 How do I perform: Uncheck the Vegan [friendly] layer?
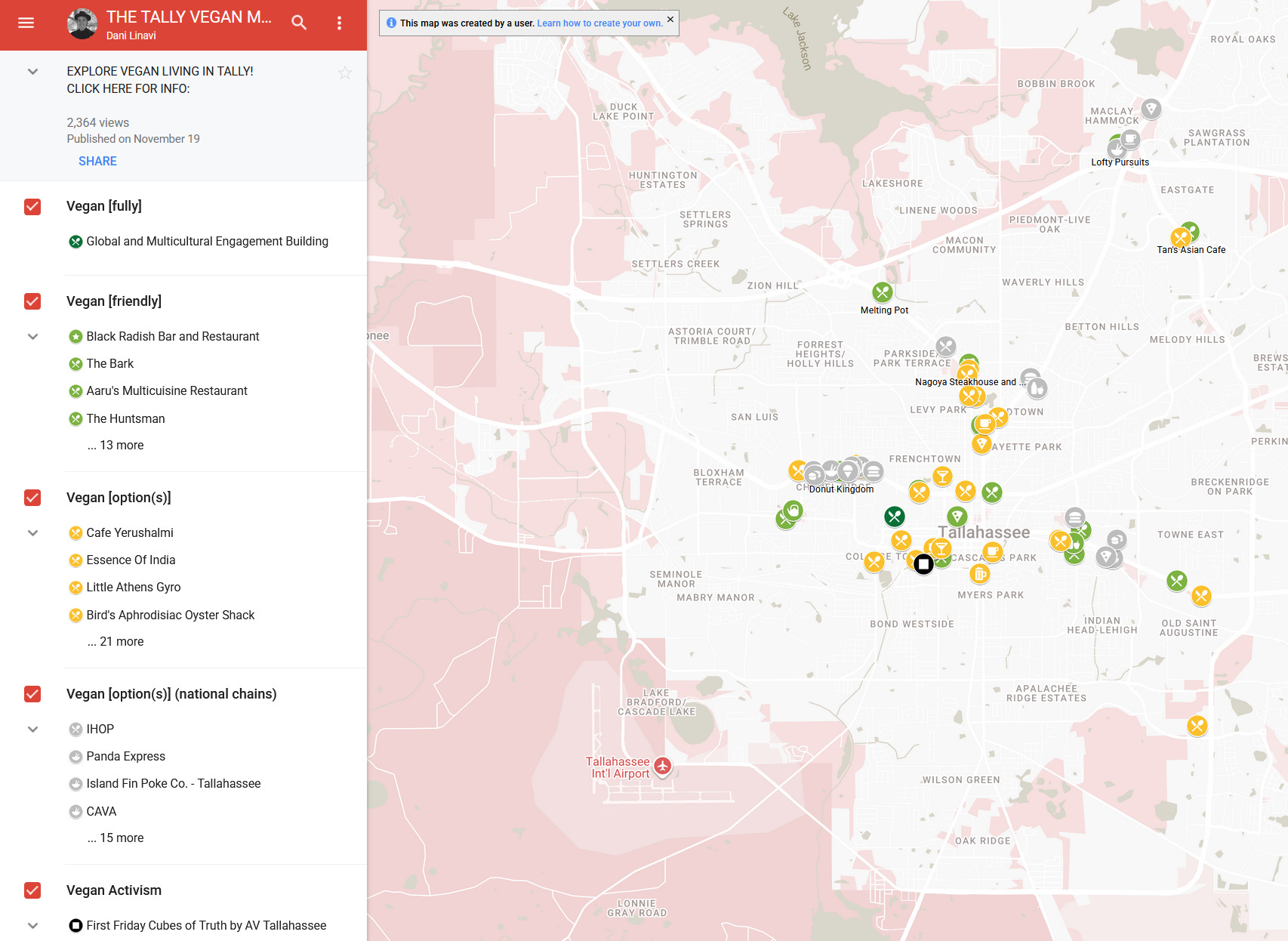pyautogui.click(x=32, y=301)
